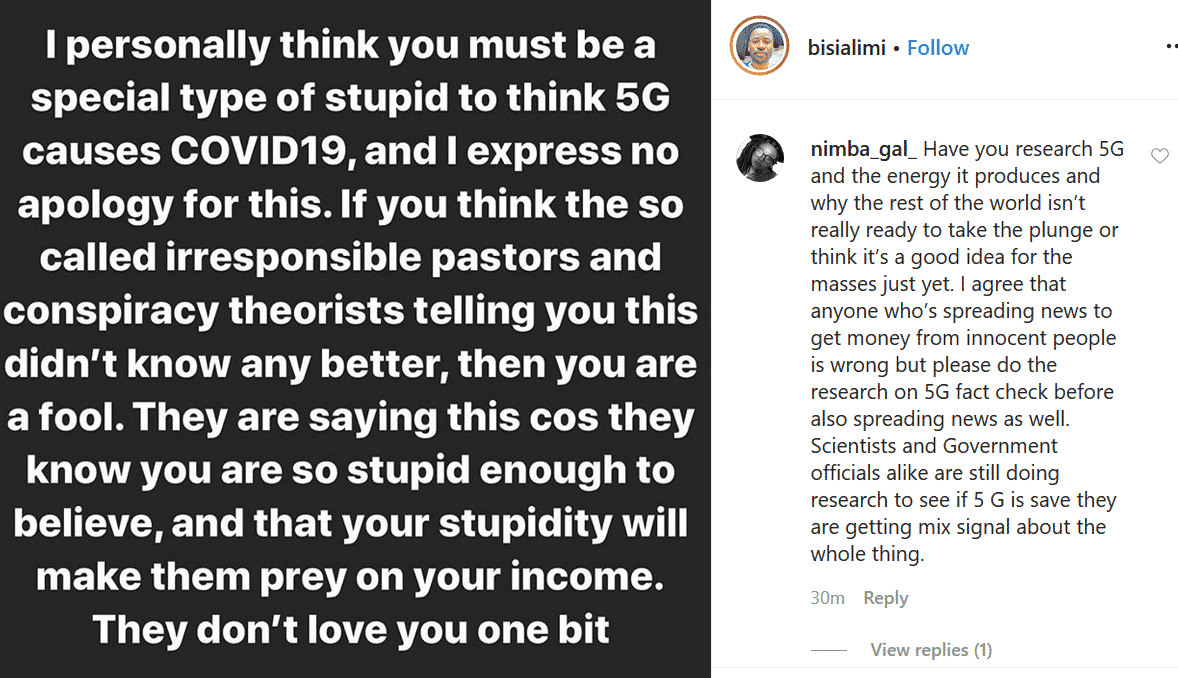Like nimba_gal_'s comment with the heart
This screenshot has width=1178, height=678.
(x=1159, y=156)
